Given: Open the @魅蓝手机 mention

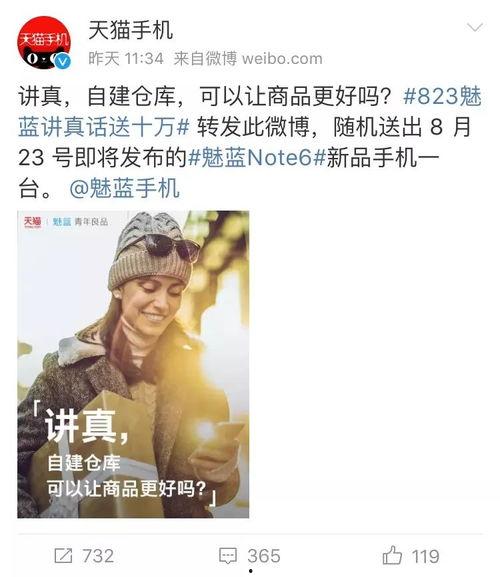Looking at the screenshot, I should [124, 188].
